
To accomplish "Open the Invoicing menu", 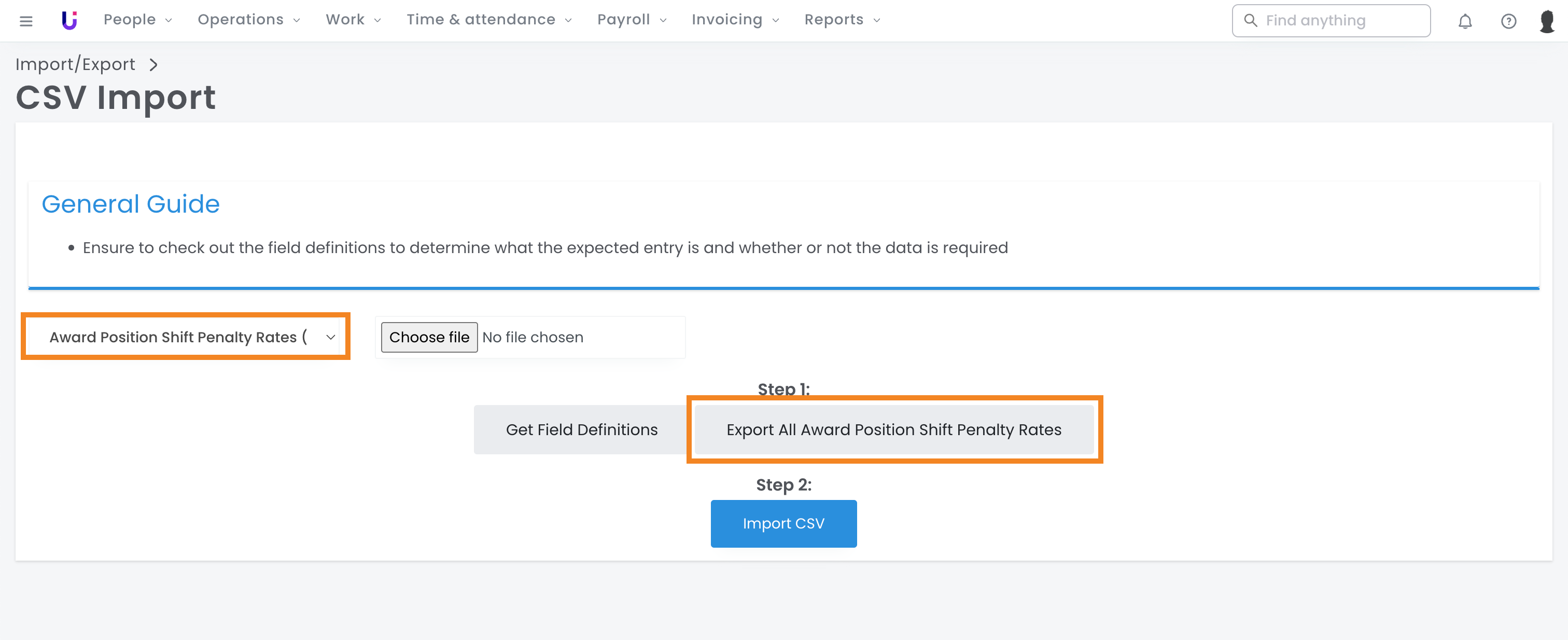I will point(735,20).
